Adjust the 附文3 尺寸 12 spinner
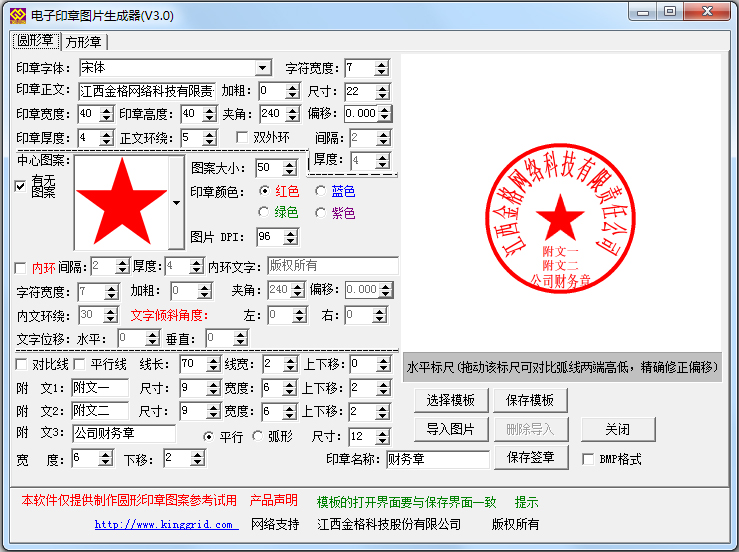Viewport: 739px width, 552px height. (382, 437)
